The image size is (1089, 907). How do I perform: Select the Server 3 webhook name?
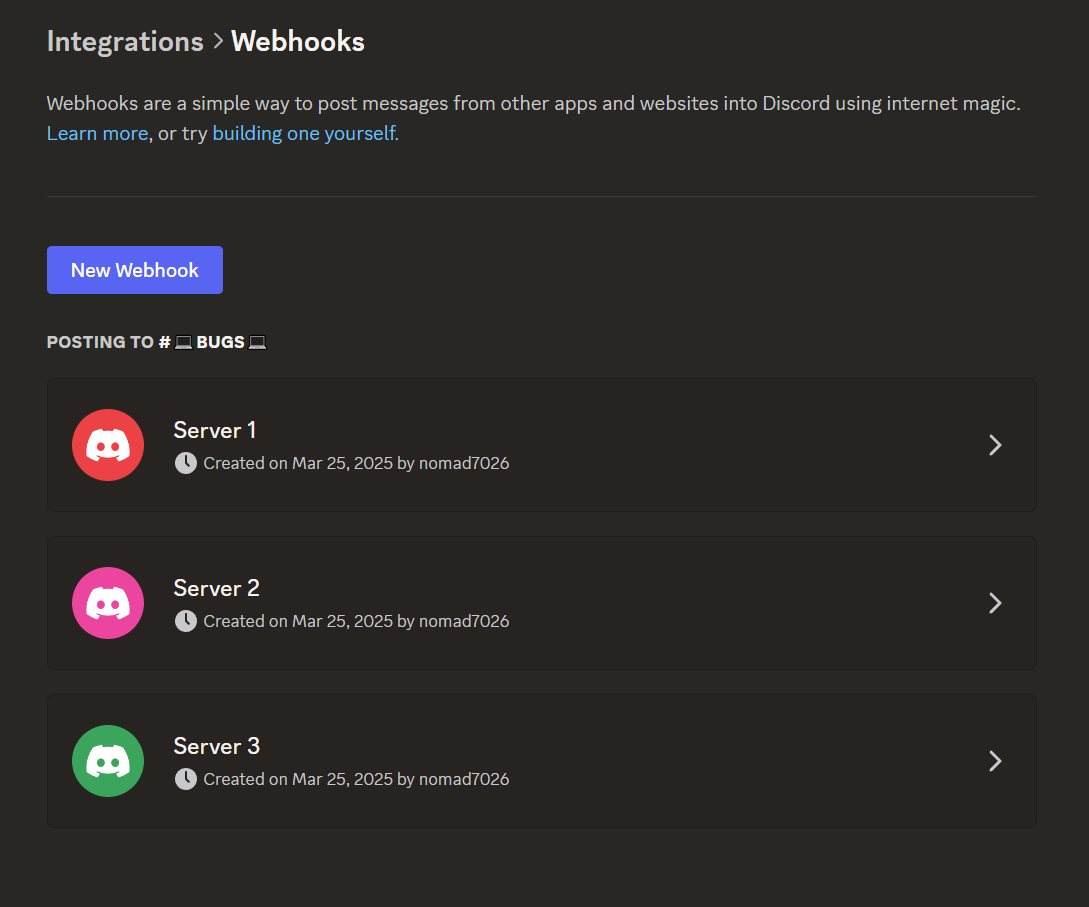pyautogui.click(x=216, y=746)
